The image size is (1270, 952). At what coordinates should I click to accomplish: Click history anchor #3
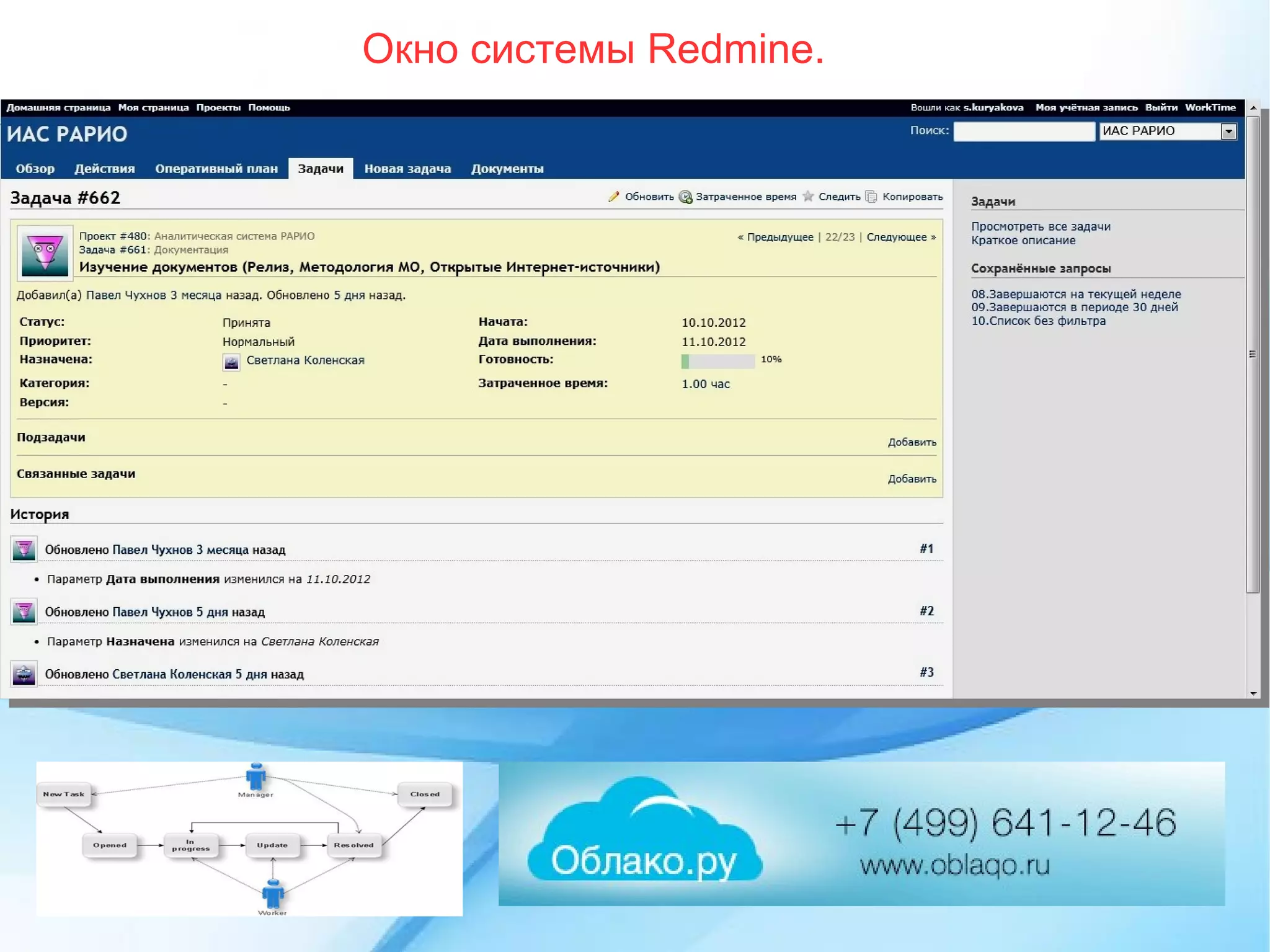point(926,672)
